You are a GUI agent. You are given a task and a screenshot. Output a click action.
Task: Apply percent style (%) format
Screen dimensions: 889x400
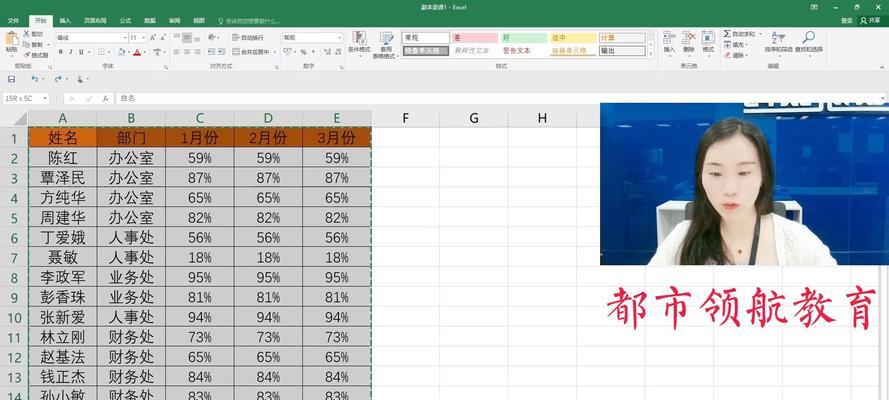(303, 52)
